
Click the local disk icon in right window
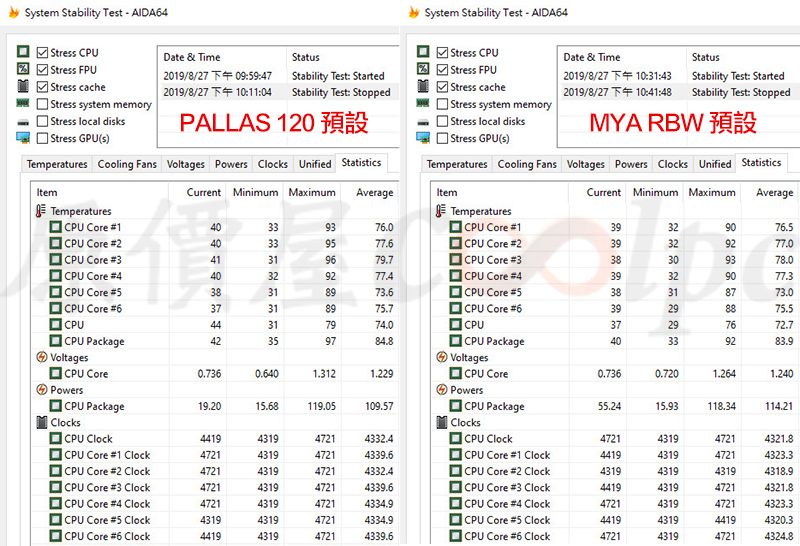423,122
